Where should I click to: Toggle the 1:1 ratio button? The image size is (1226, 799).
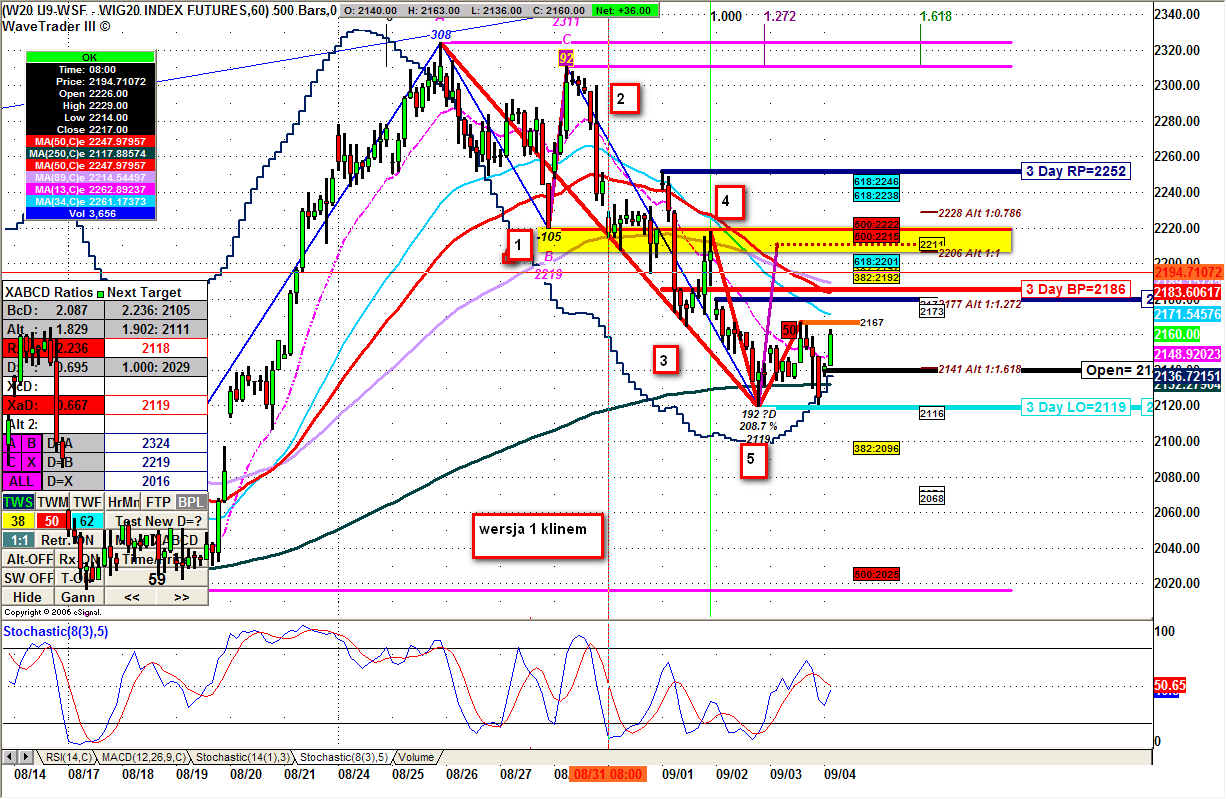19,539
